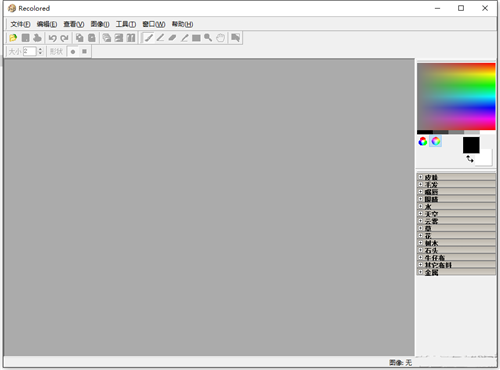Undo the last action

52,38
